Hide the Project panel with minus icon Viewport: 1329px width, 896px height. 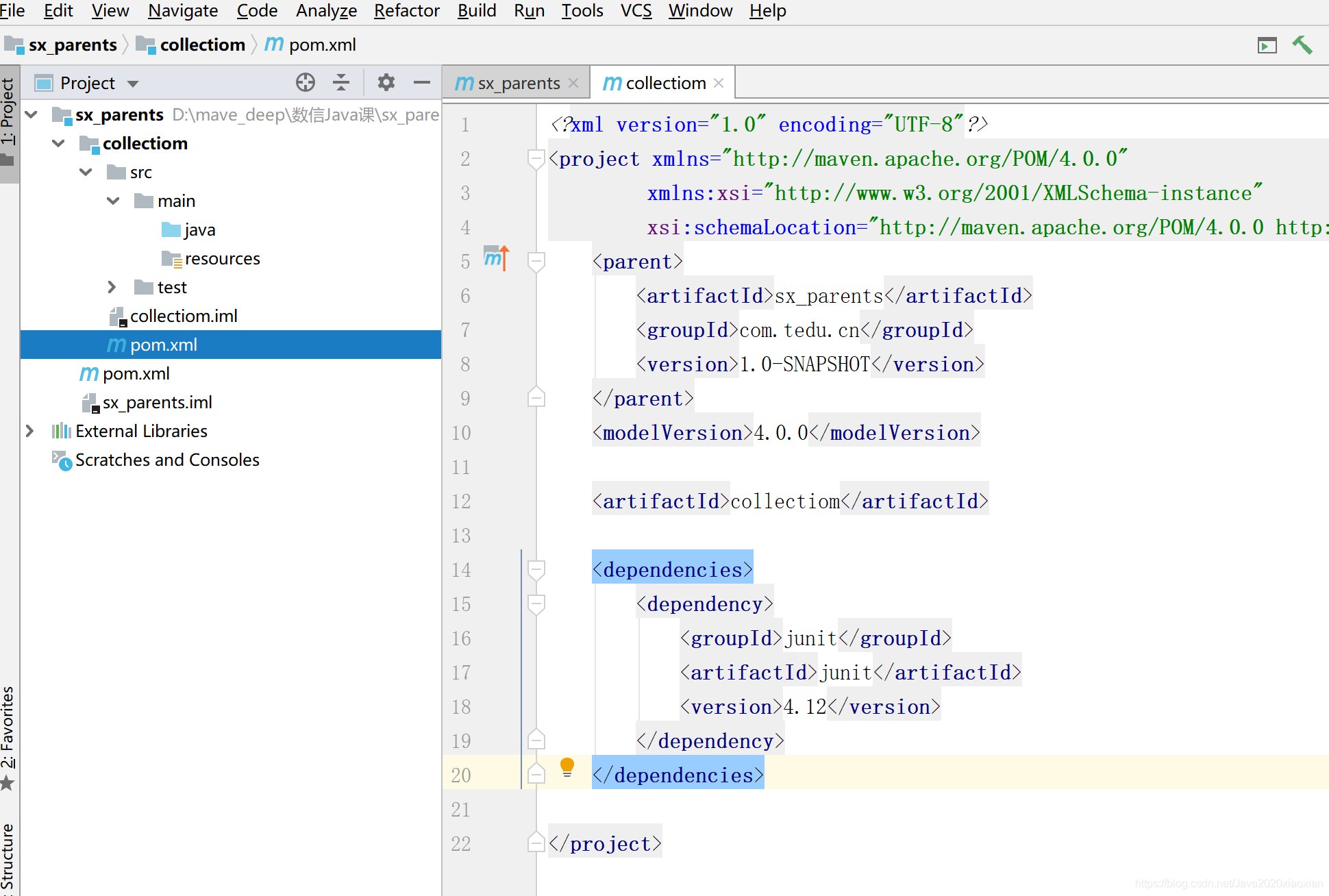click(x=422, y=83)
